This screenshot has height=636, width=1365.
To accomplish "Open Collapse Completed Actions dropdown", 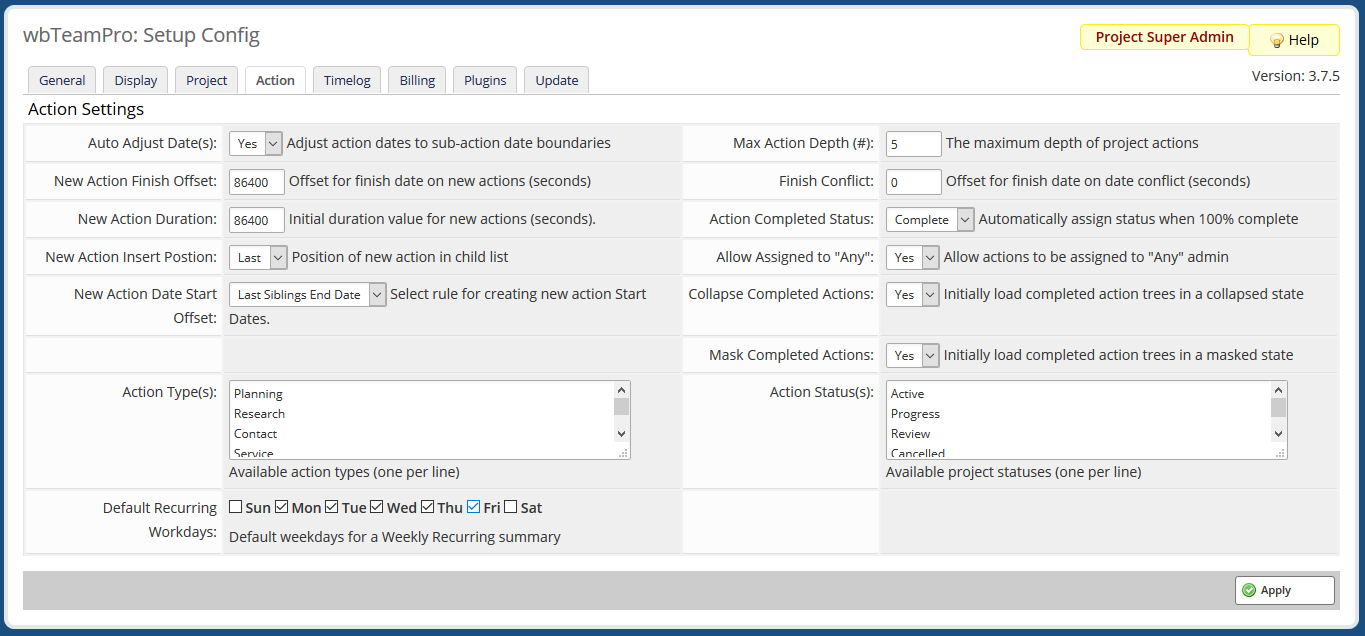I will pyautogui.click(x=913, y=294).
